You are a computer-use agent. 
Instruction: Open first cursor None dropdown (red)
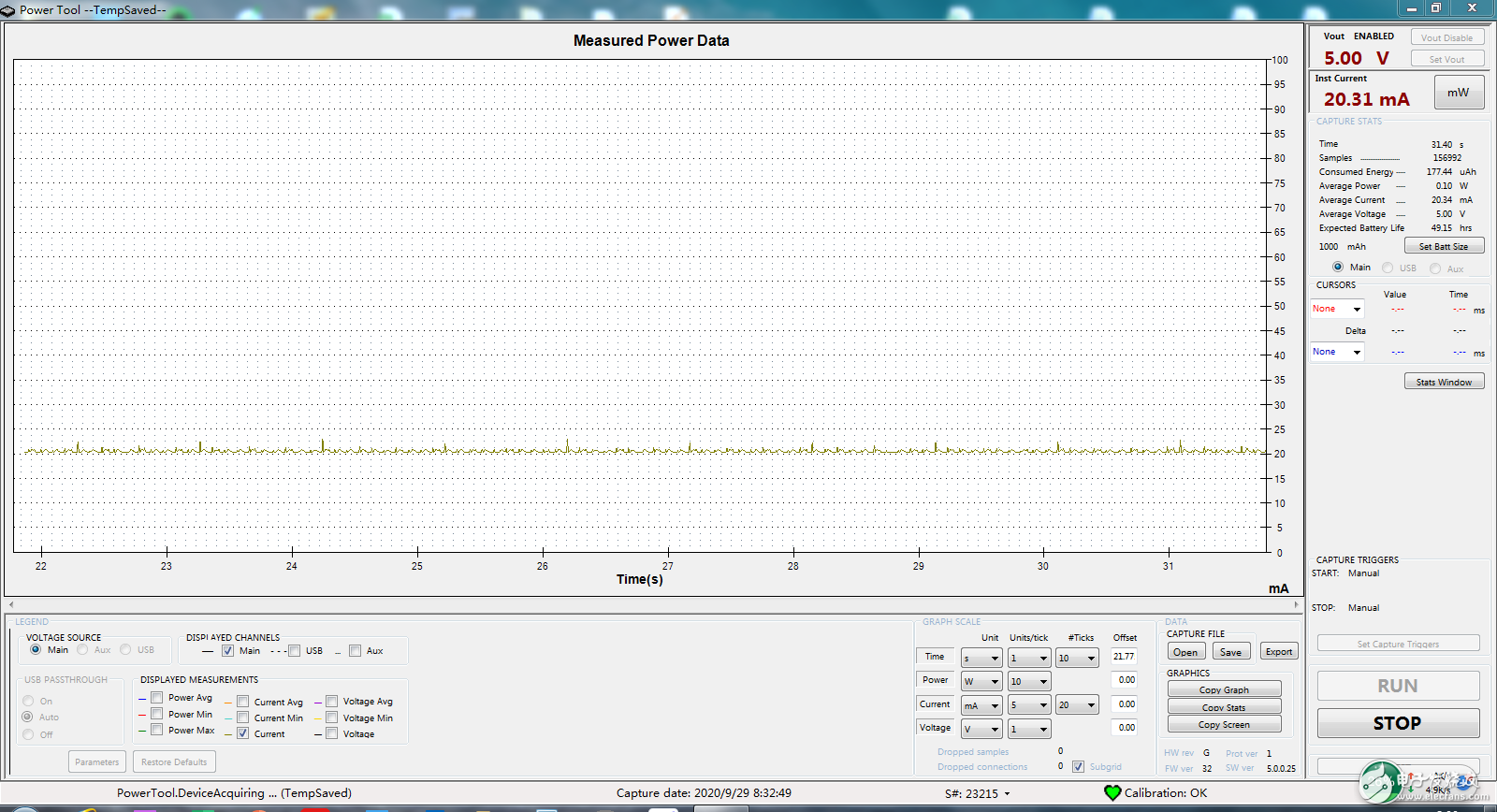point(1337,309)
